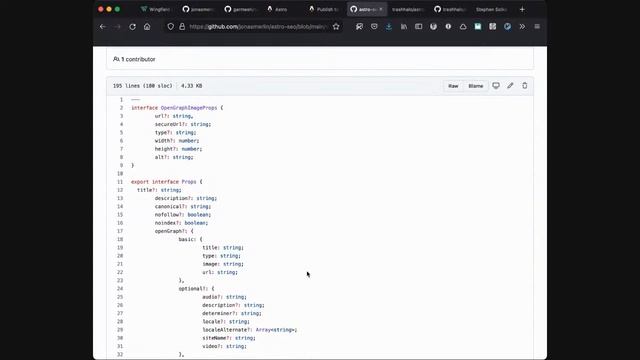Open the Raw file view
640x360 pixels.
pos(453,86)
